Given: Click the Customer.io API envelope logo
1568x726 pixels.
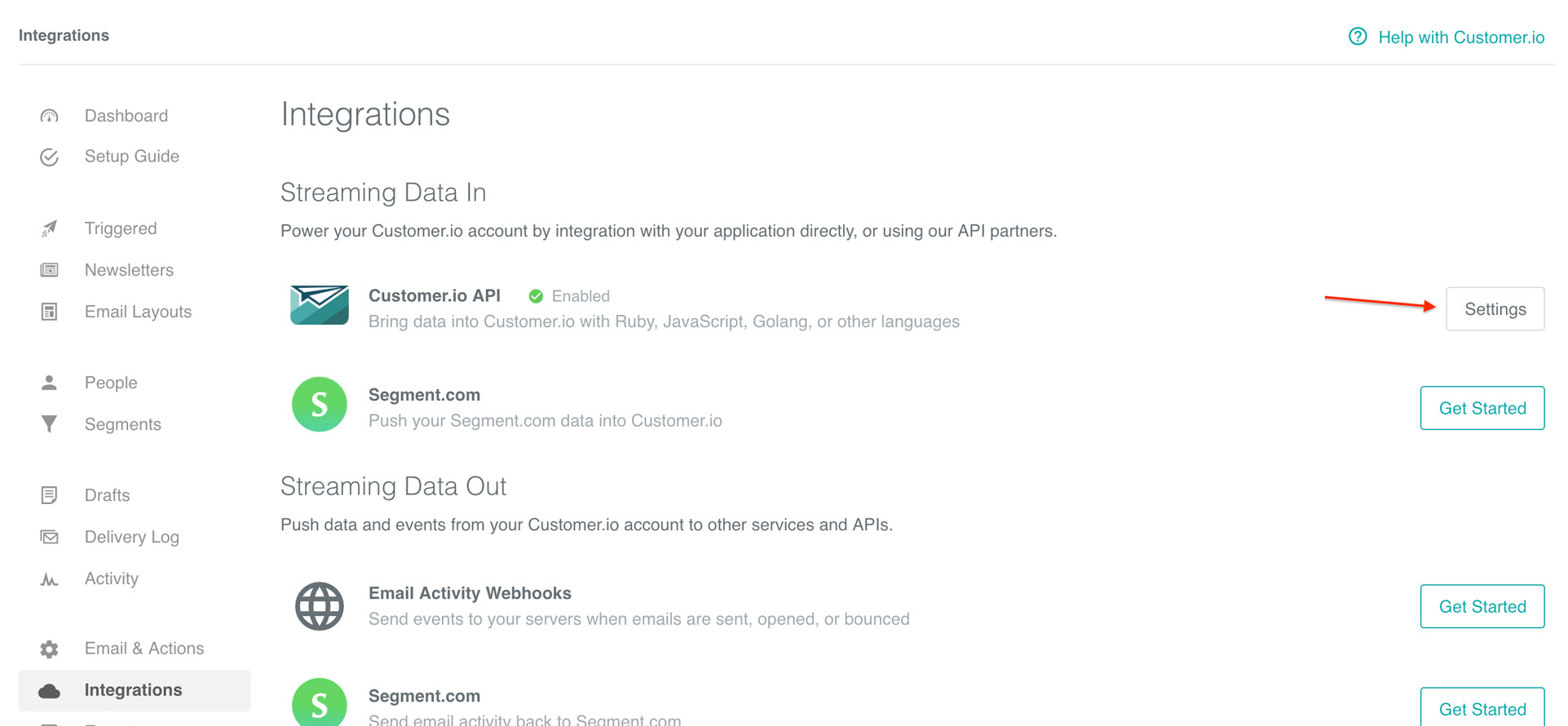Looking at the screenshot, I should (x=320, y=305).
